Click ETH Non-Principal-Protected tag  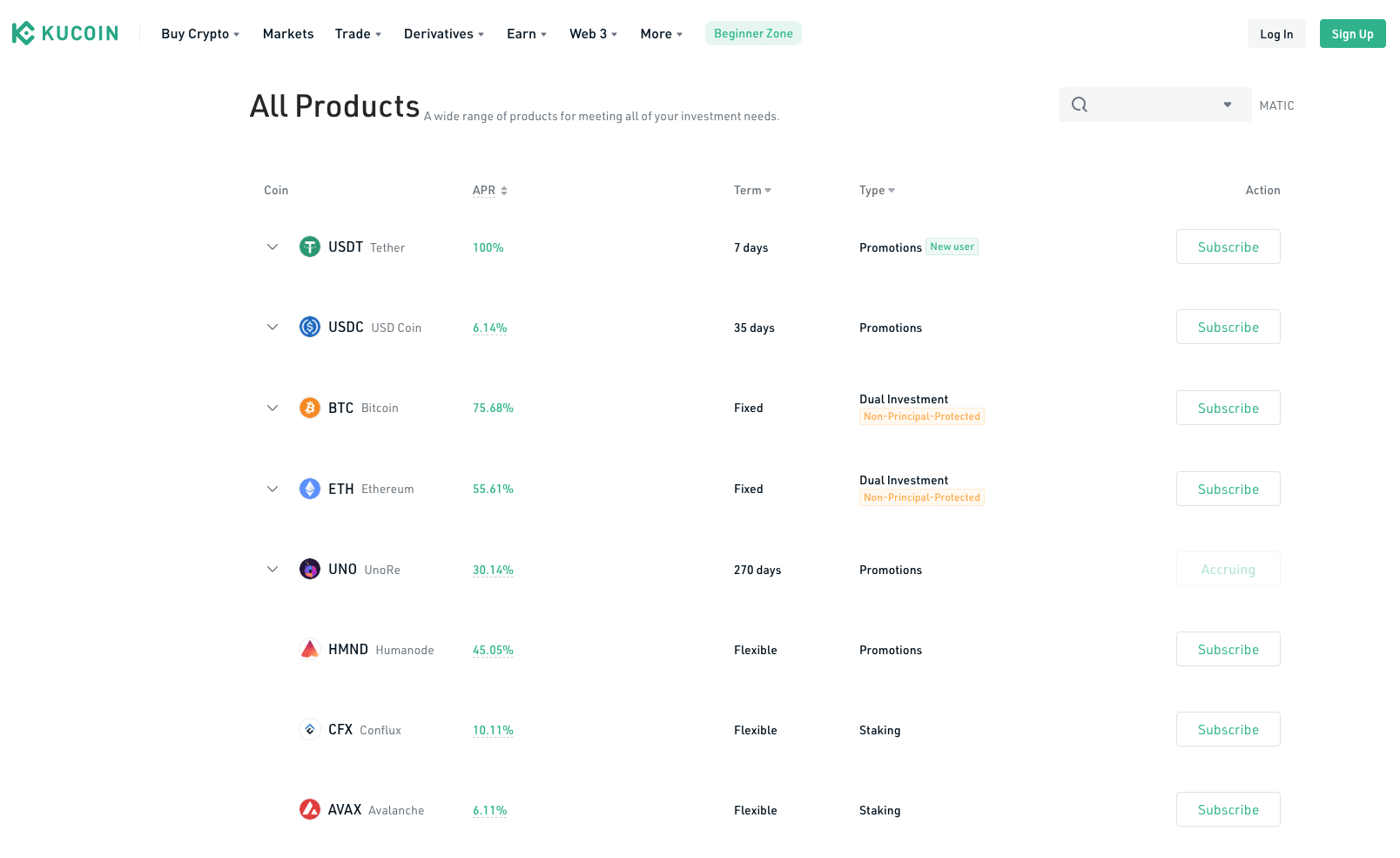coord(922,497)
